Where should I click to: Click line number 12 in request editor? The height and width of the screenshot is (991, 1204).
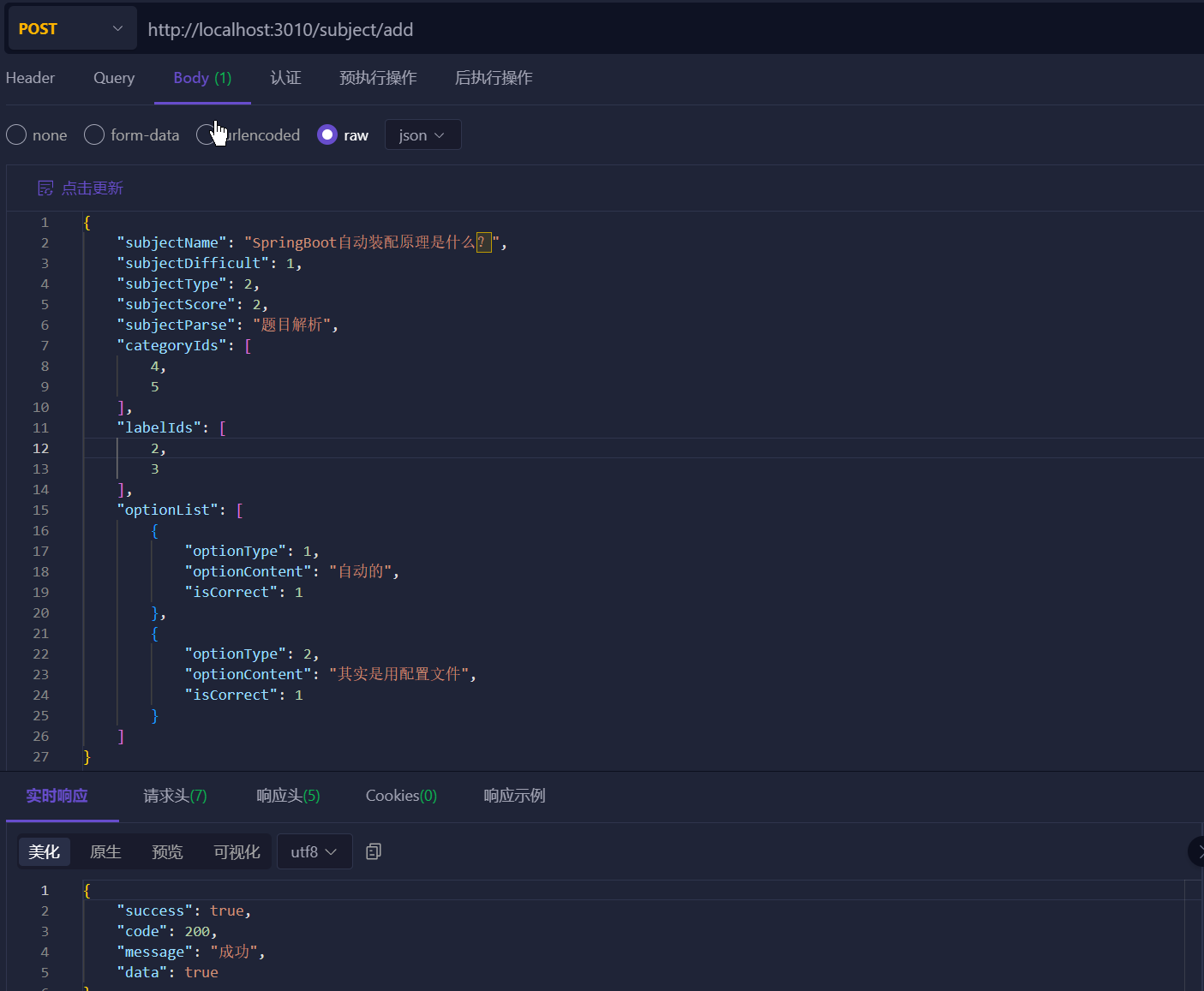click(x=41, y=448)
